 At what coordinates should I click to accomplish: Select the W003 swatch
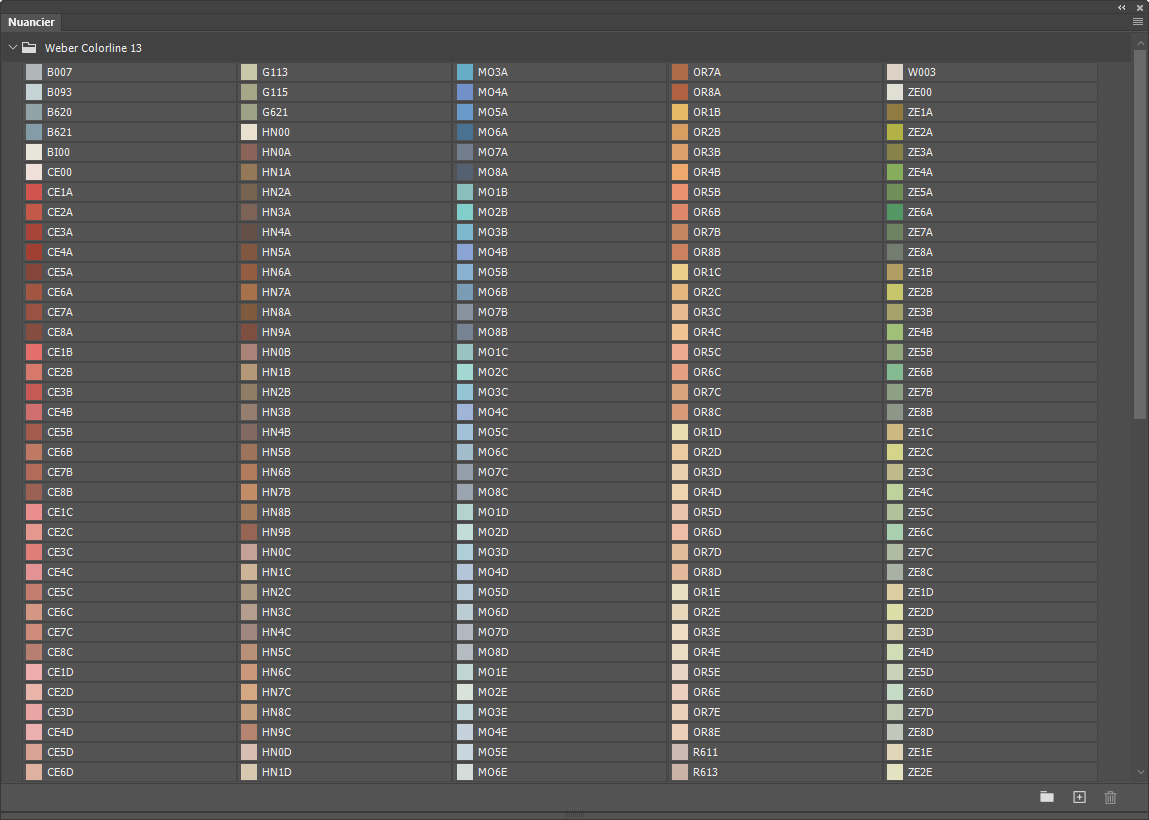pyautogui.click(x=991, y=72)
